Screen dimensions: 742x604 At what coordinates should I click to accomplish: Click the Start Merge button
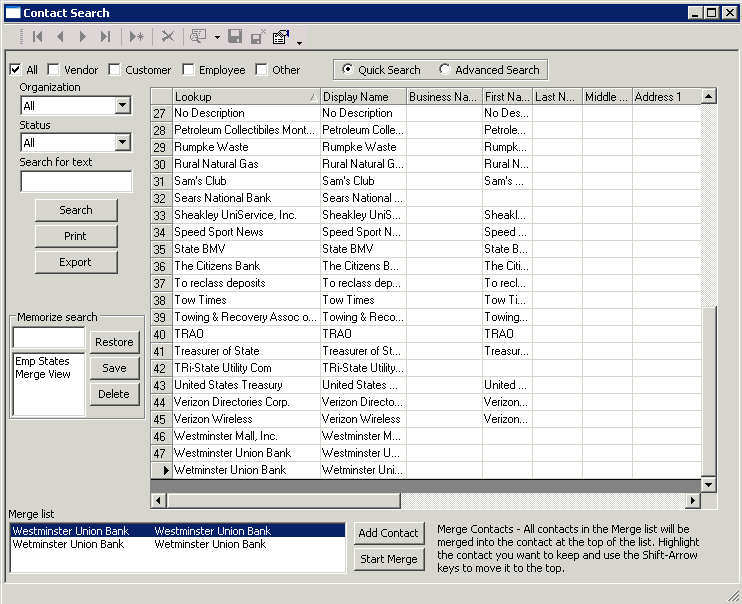pyautogui.click(x=389, y=559)
